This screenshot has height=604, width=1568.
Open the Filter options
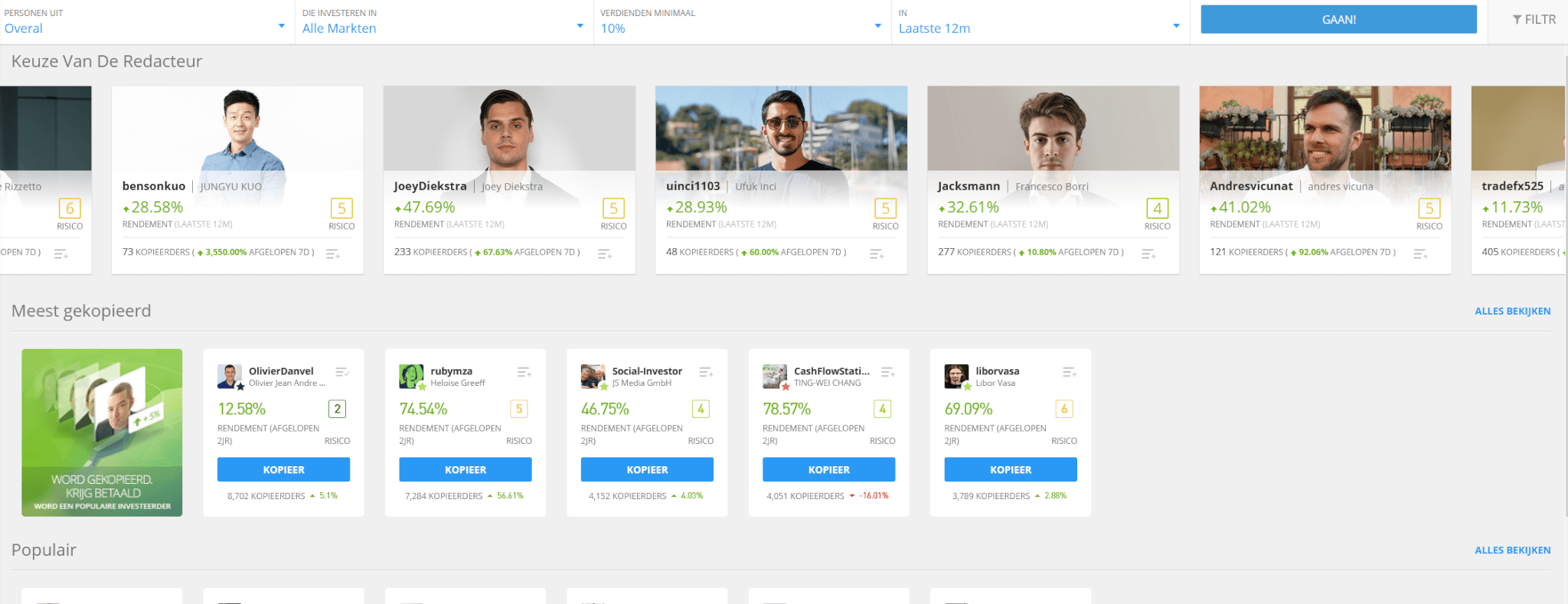1534,19
